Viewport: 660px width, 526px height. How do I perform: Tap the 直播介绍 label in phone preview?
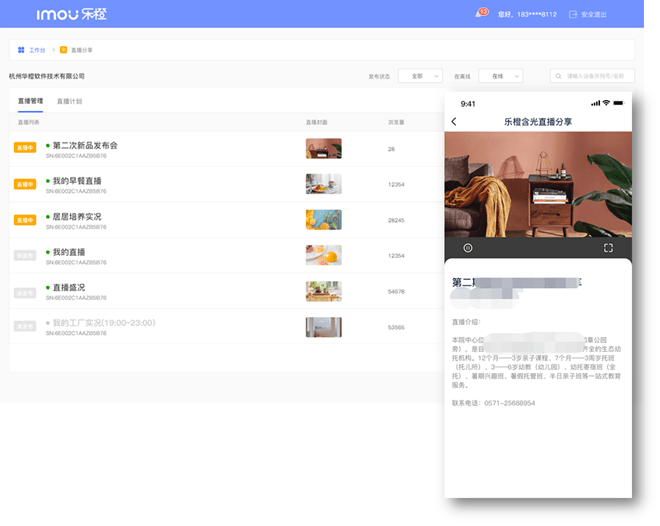(466, 322)
